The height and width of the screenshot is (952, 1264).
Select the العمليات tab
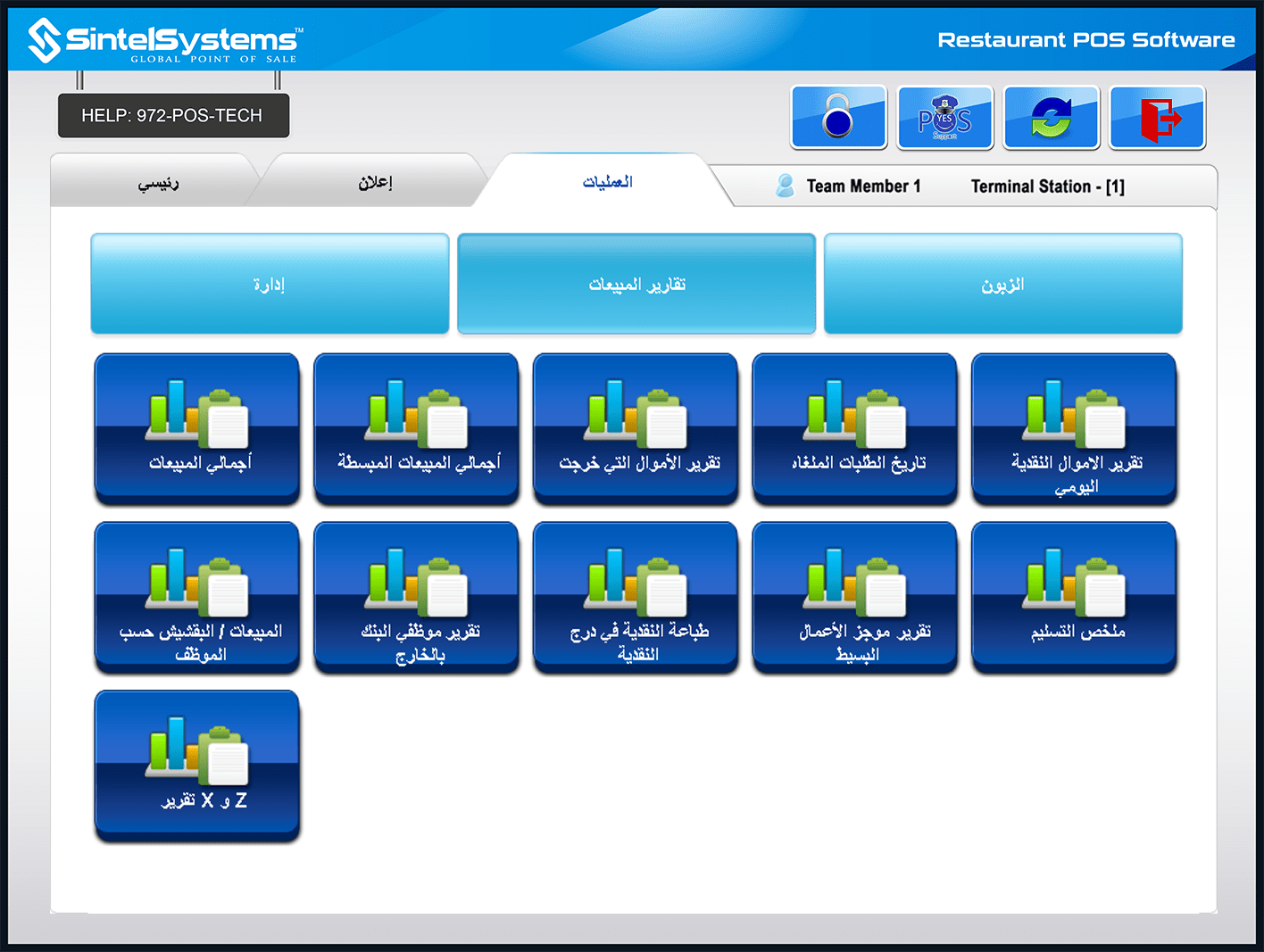click(607, 182)
